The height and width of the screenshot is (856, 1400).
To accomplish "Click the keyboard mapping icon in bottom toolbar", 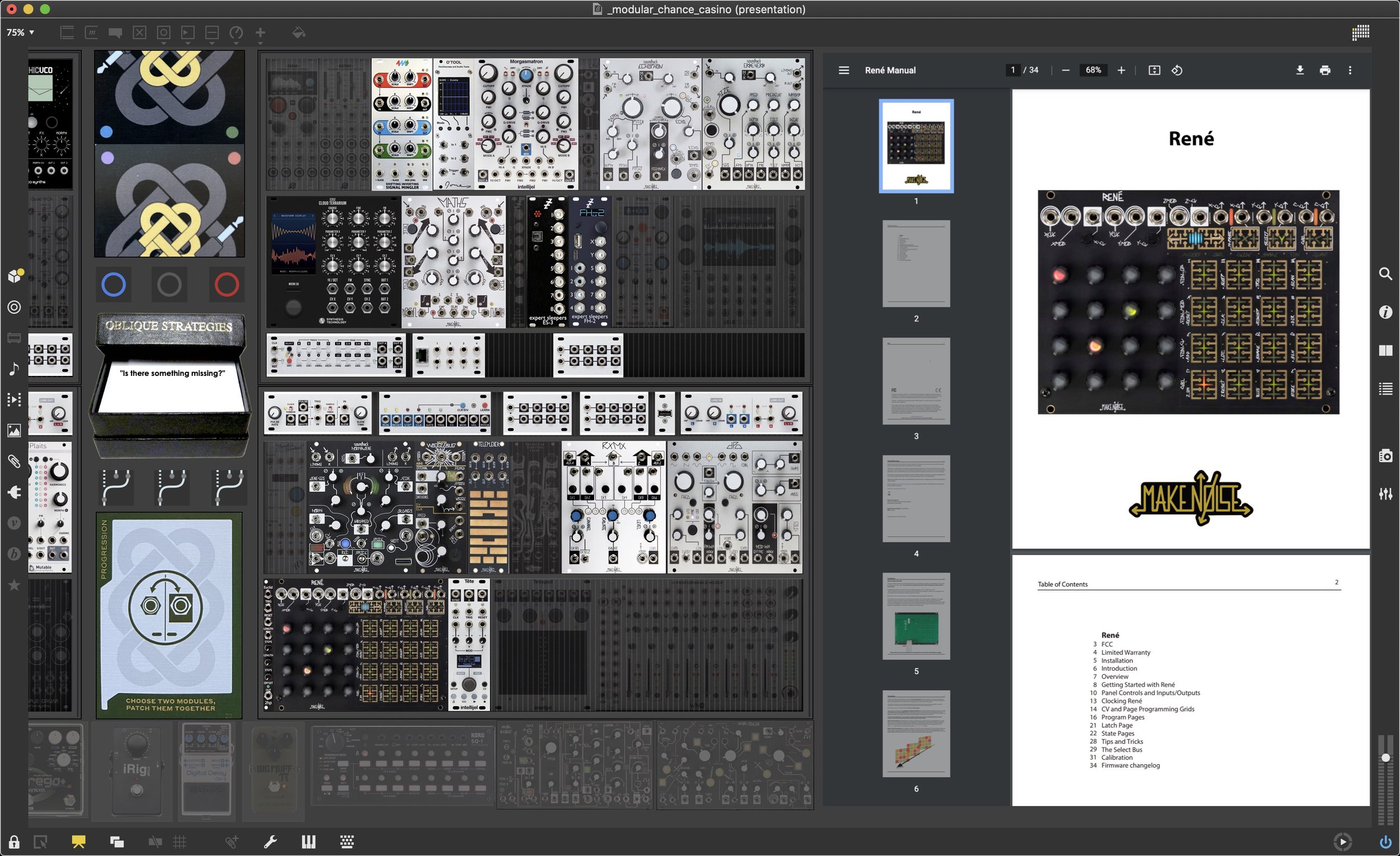I will click(x=347, y=842).
